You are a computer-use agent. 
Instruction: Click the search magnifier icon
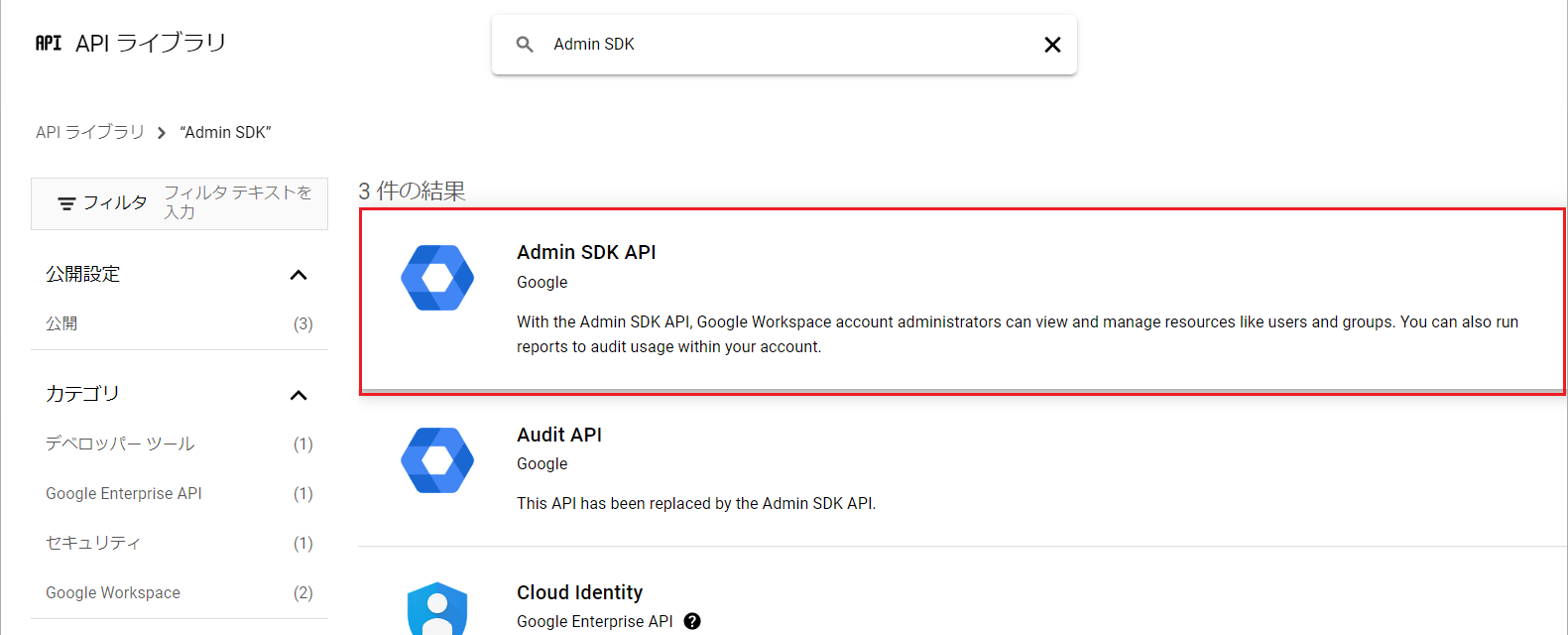pyautogui.click(x=525, y=45)
